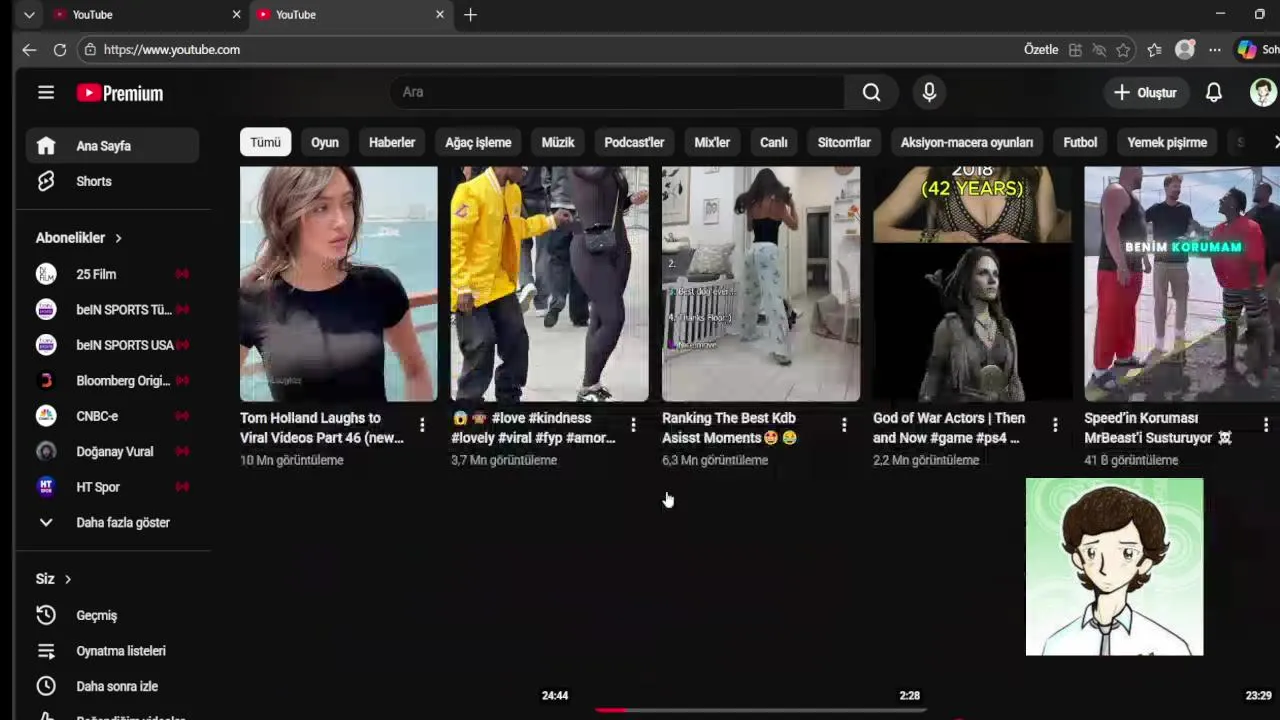
Task: Reload the page with the refresh icon
Action: 60,50
